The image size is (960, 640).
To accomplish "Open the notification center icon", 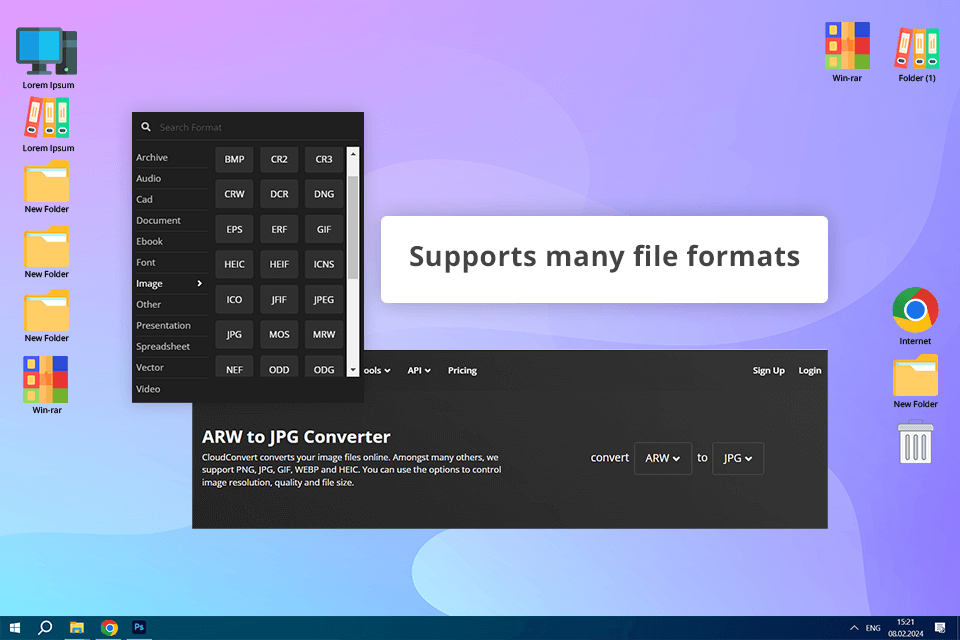I will pos(940,628).
